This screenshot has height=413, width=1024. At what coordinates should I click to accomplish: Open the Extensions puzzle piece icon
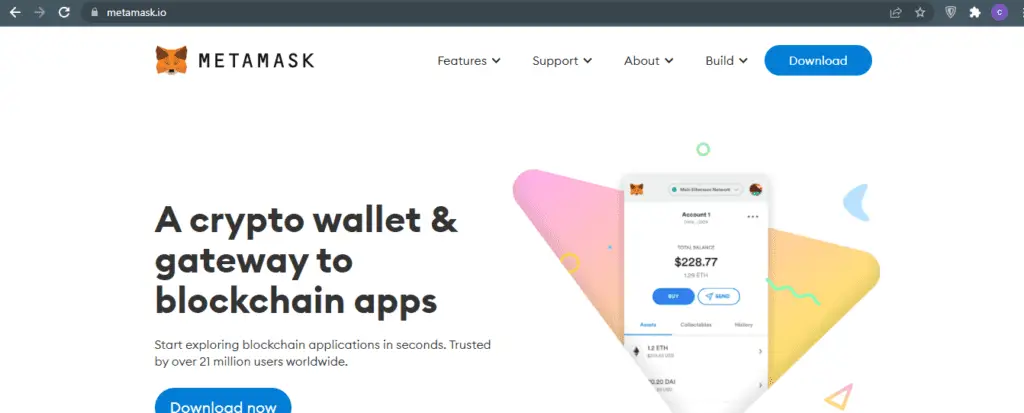975,12
